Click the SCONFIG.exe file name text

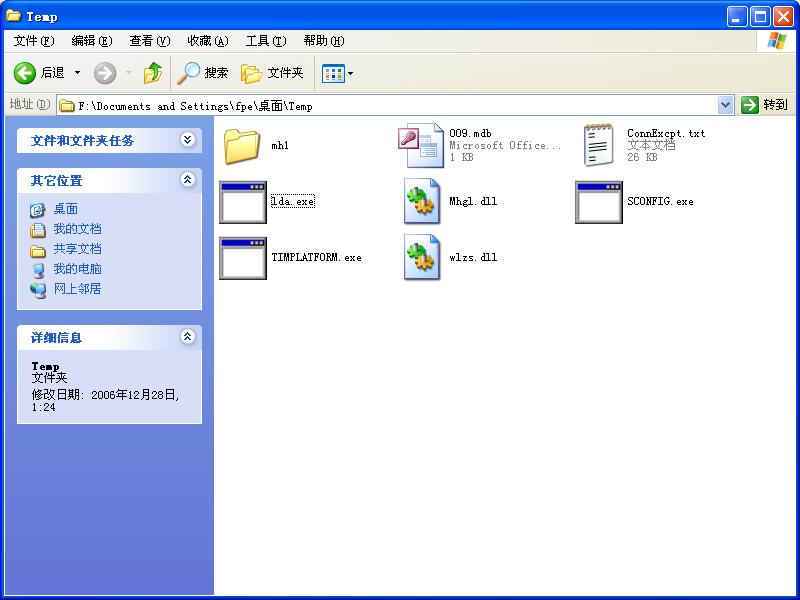(x=660, y=201)
